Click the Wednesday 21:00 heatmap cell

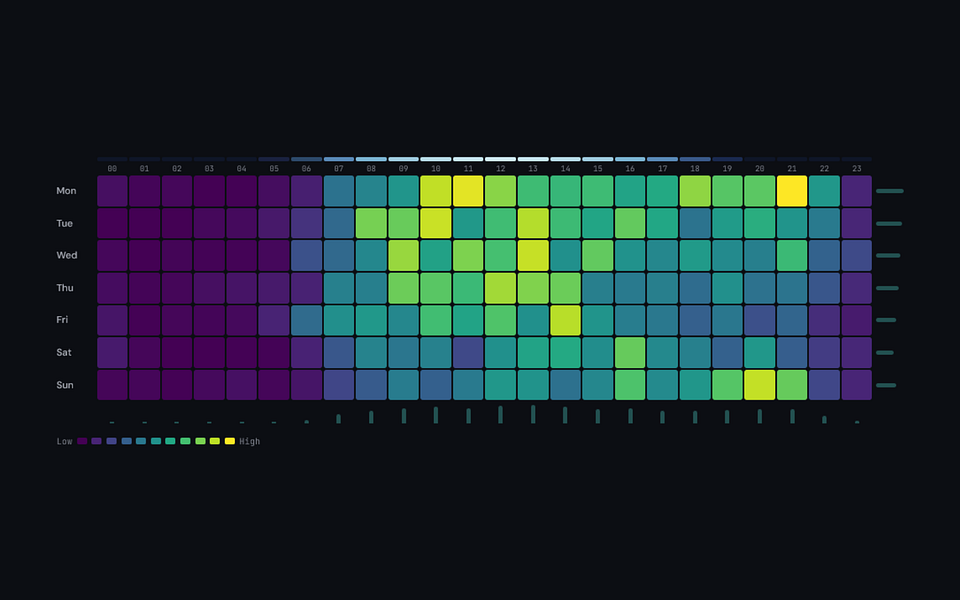pos(792,255)
